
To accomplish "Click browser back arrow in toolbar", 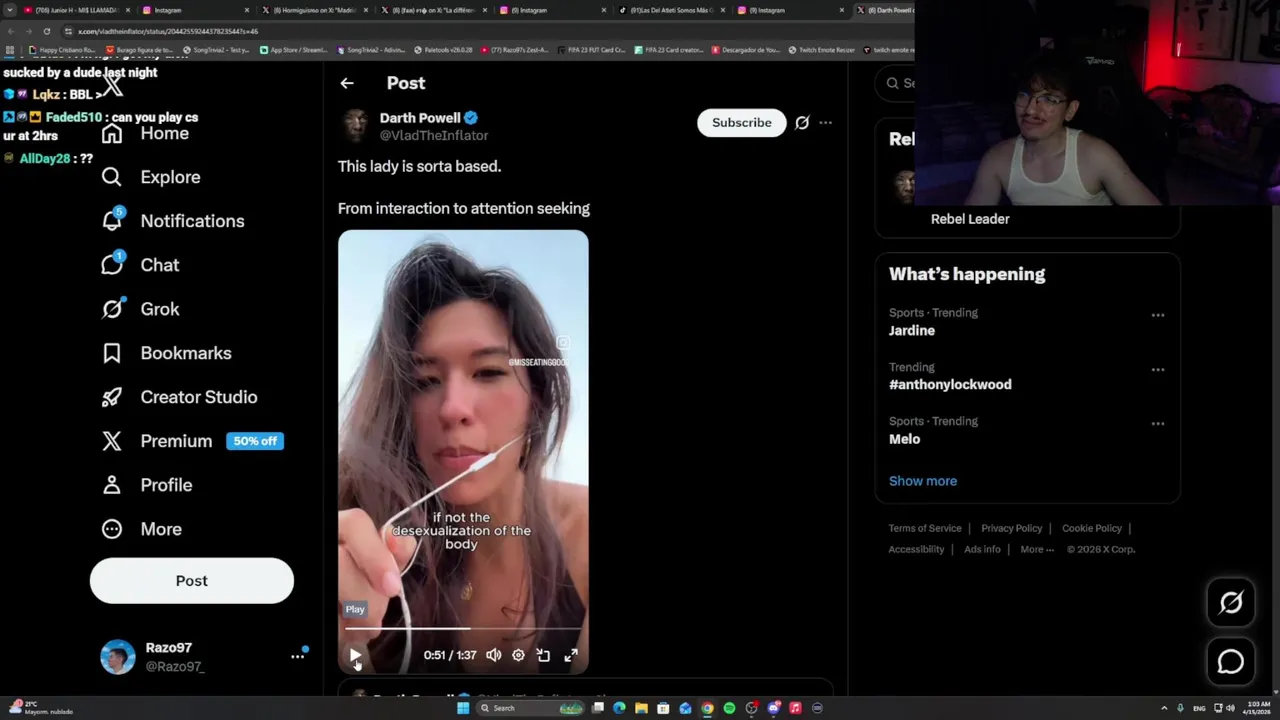I will click(10, 31).
